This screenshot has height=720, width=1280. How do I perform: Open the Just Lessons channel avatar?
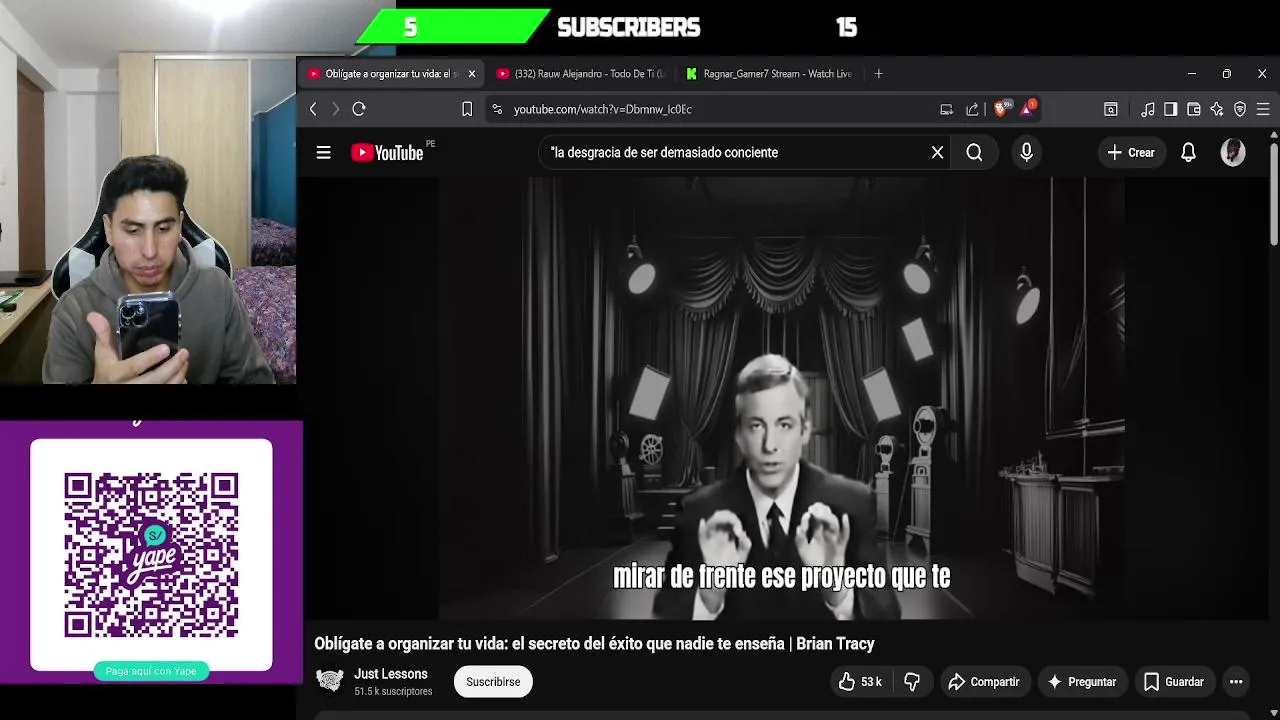click(329, 682)
